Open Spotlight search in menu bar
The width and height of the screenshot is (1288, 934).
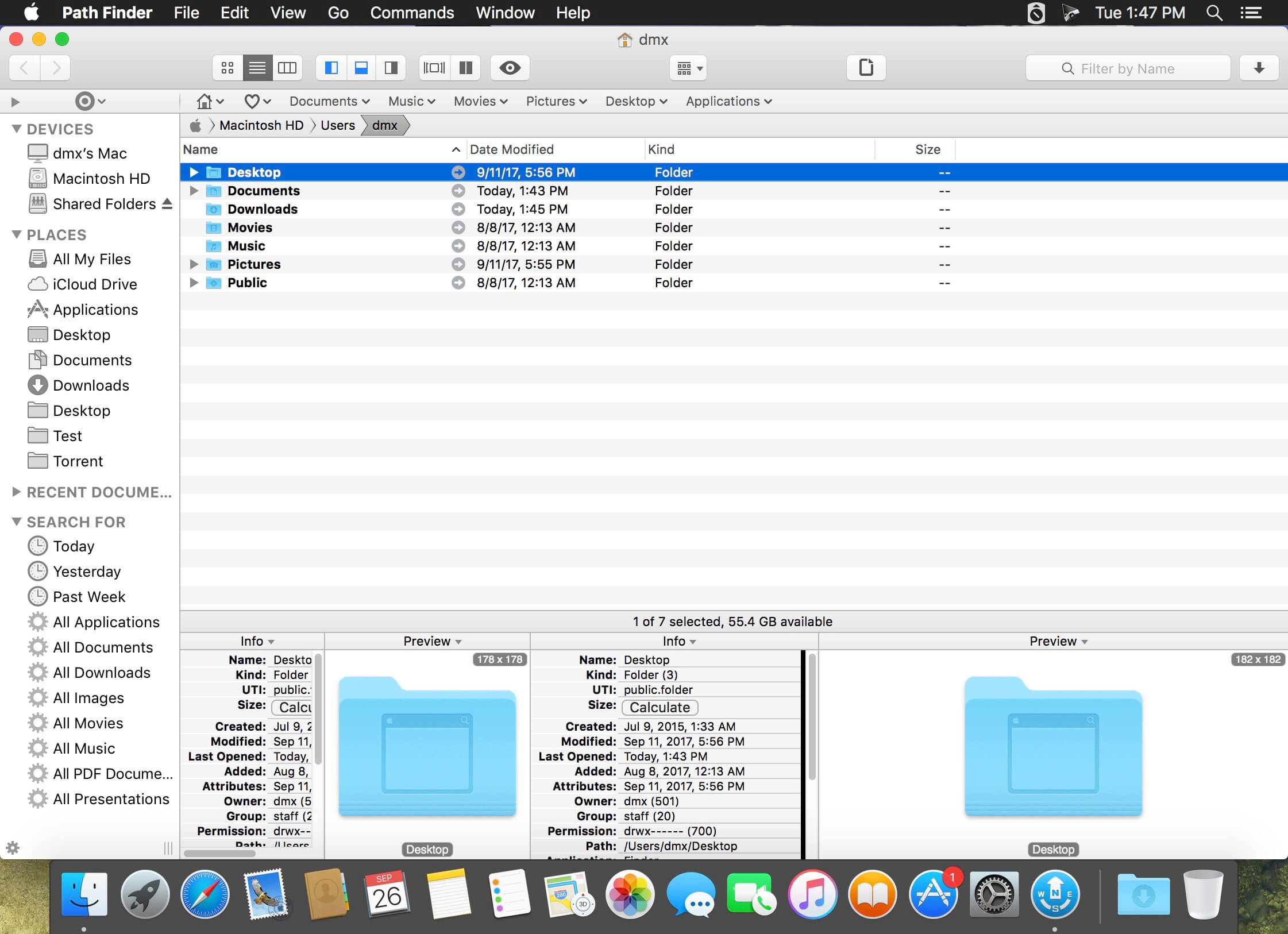1214,13
